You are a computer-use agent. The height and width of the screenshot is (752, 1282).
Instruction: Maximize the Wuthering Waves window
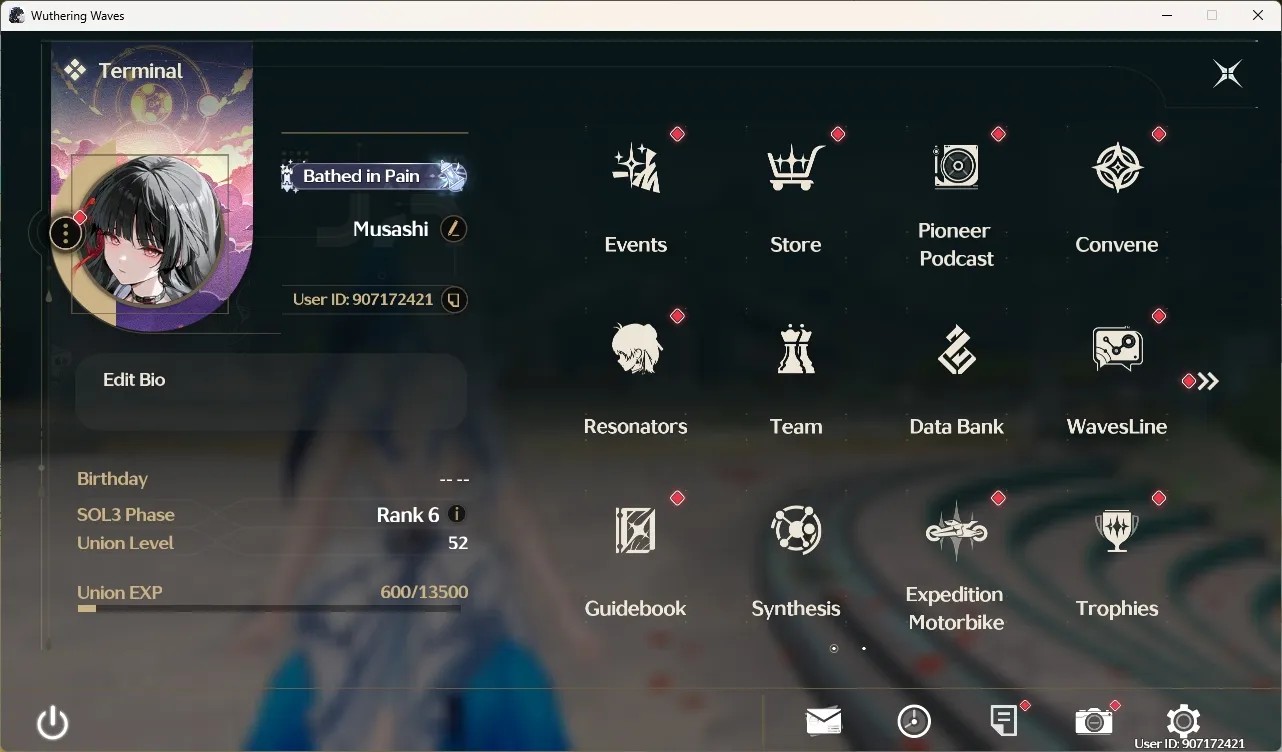click(1212, 16)
